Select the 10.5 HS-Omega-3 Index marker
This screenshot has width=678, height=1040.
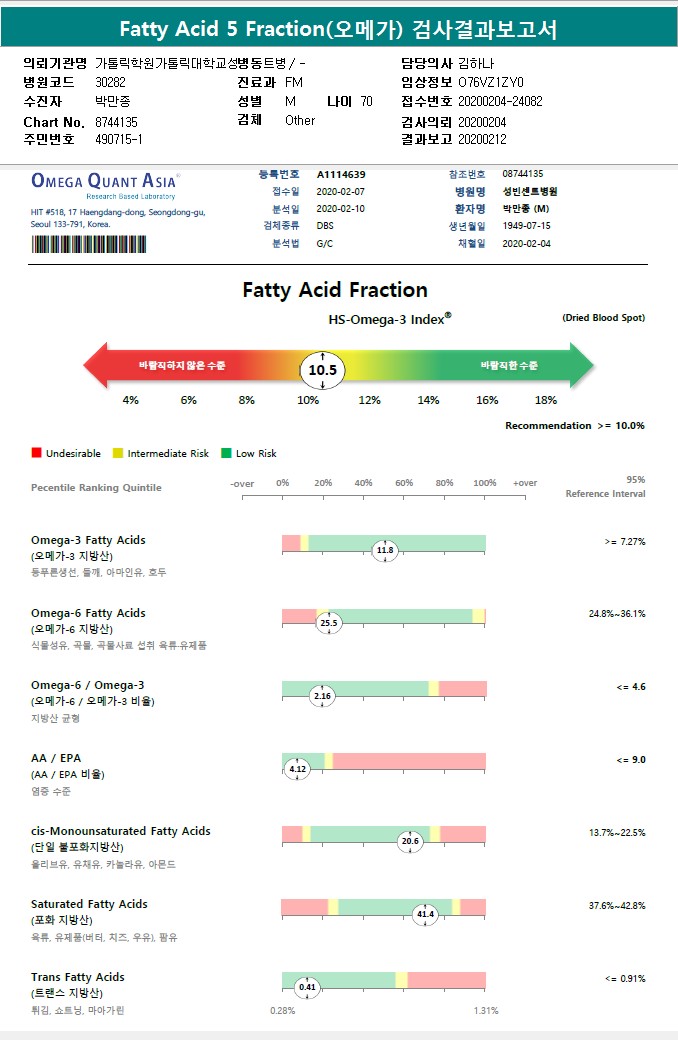point(323,370)
